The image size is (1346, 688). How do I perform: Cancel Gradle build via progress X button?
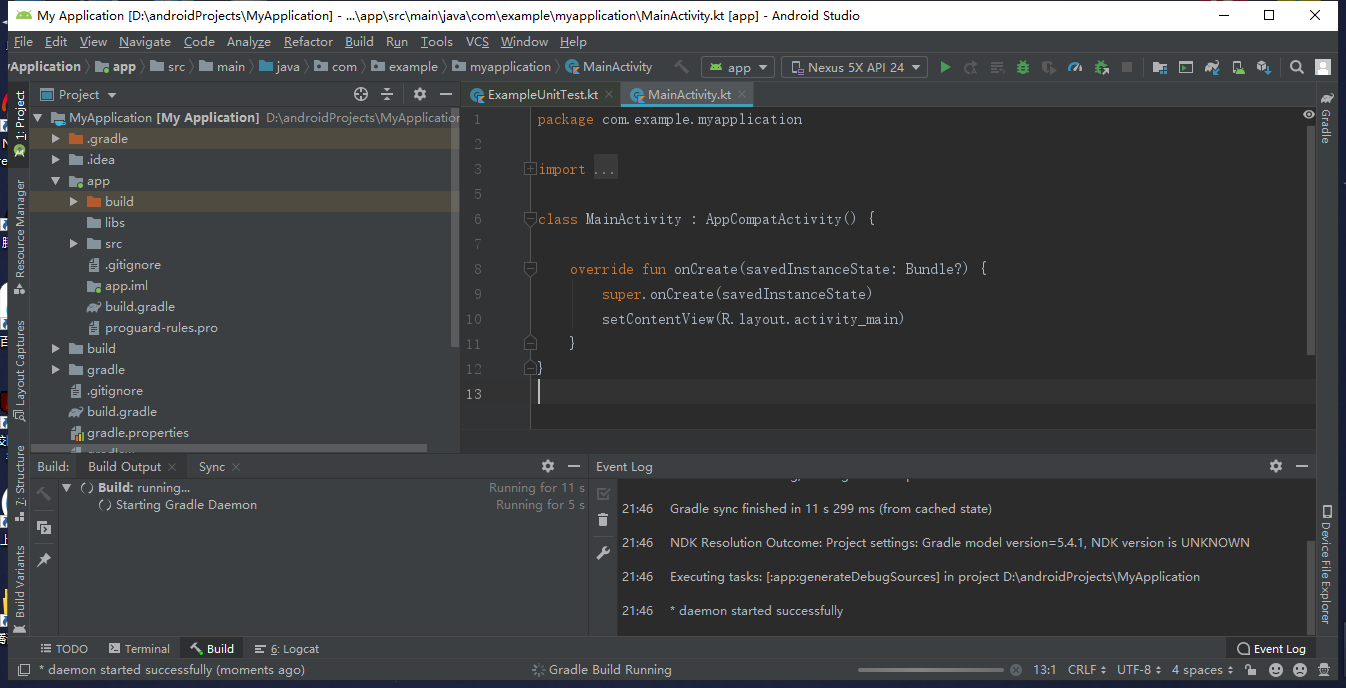click(x=1016, y=670)
